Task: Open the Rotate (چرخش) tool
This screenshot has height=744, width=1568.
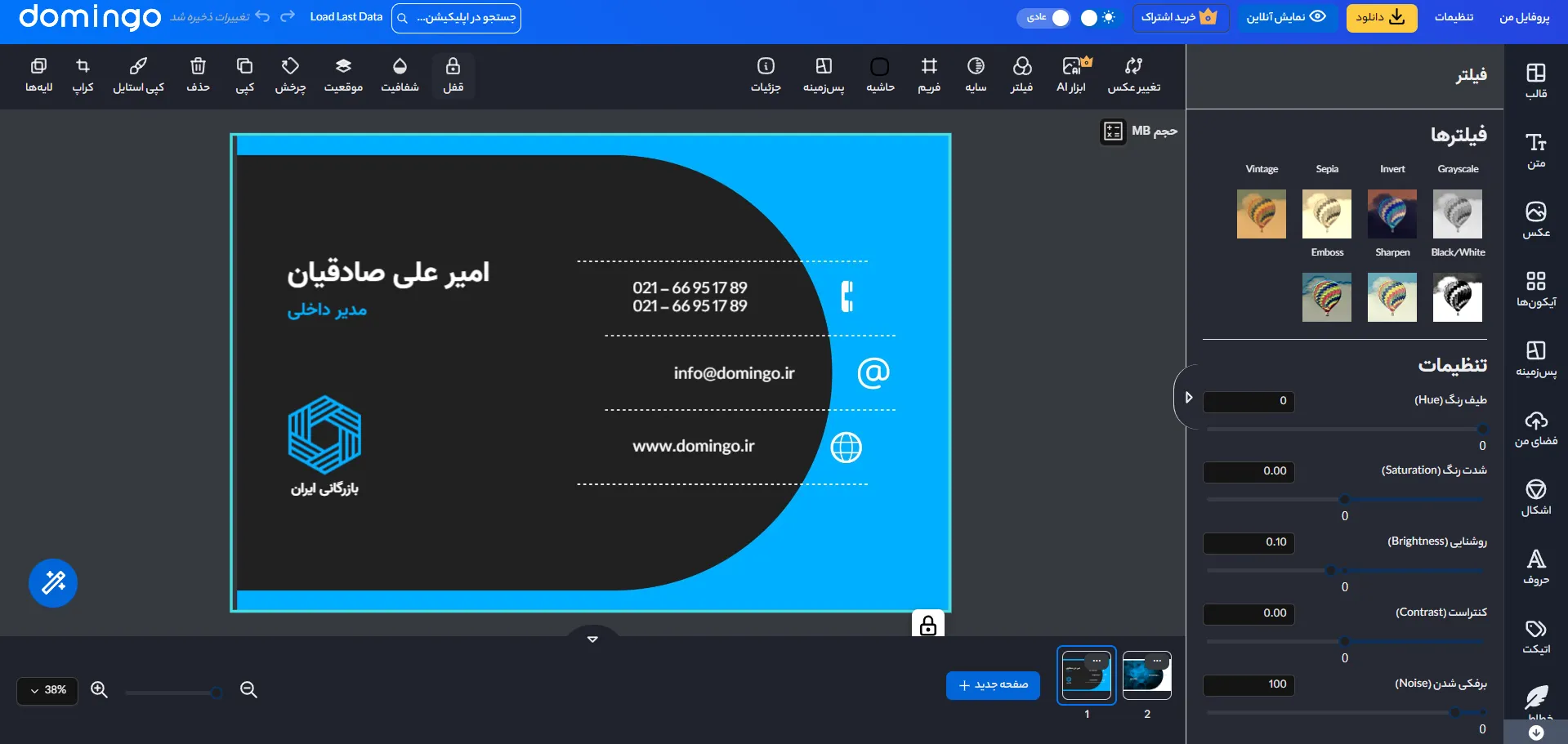Action: pos(290,76)
